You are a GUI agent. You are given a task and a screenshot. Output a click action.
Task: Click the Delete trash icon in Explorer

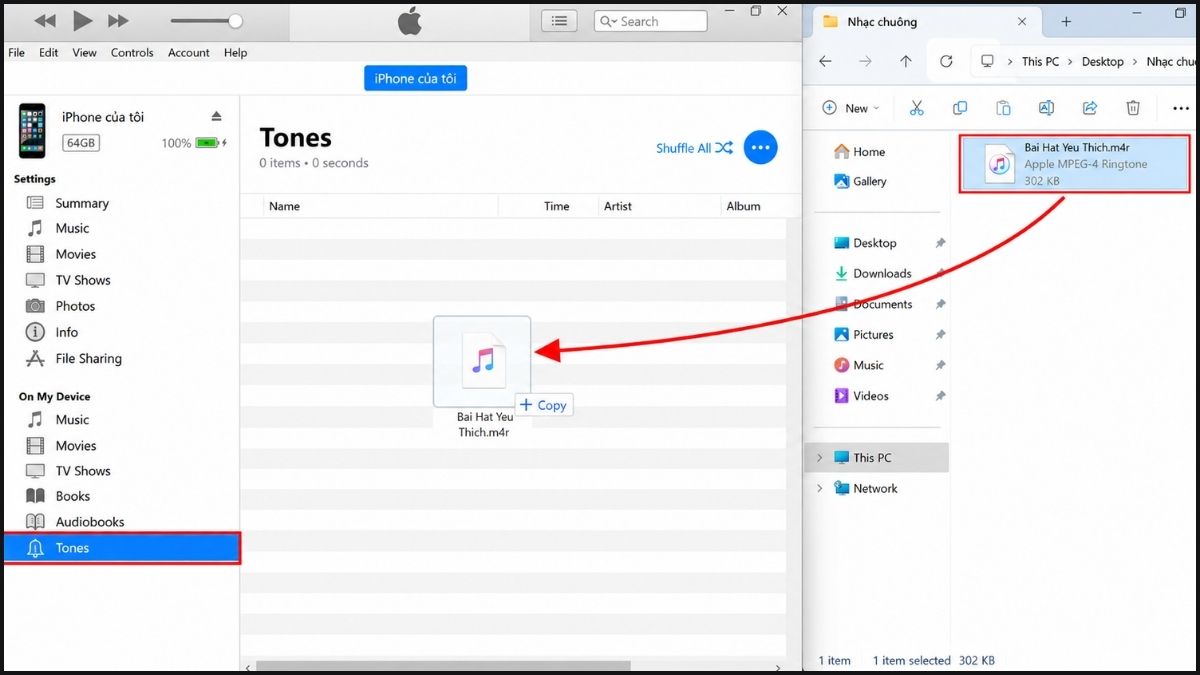pos(1133,108)
